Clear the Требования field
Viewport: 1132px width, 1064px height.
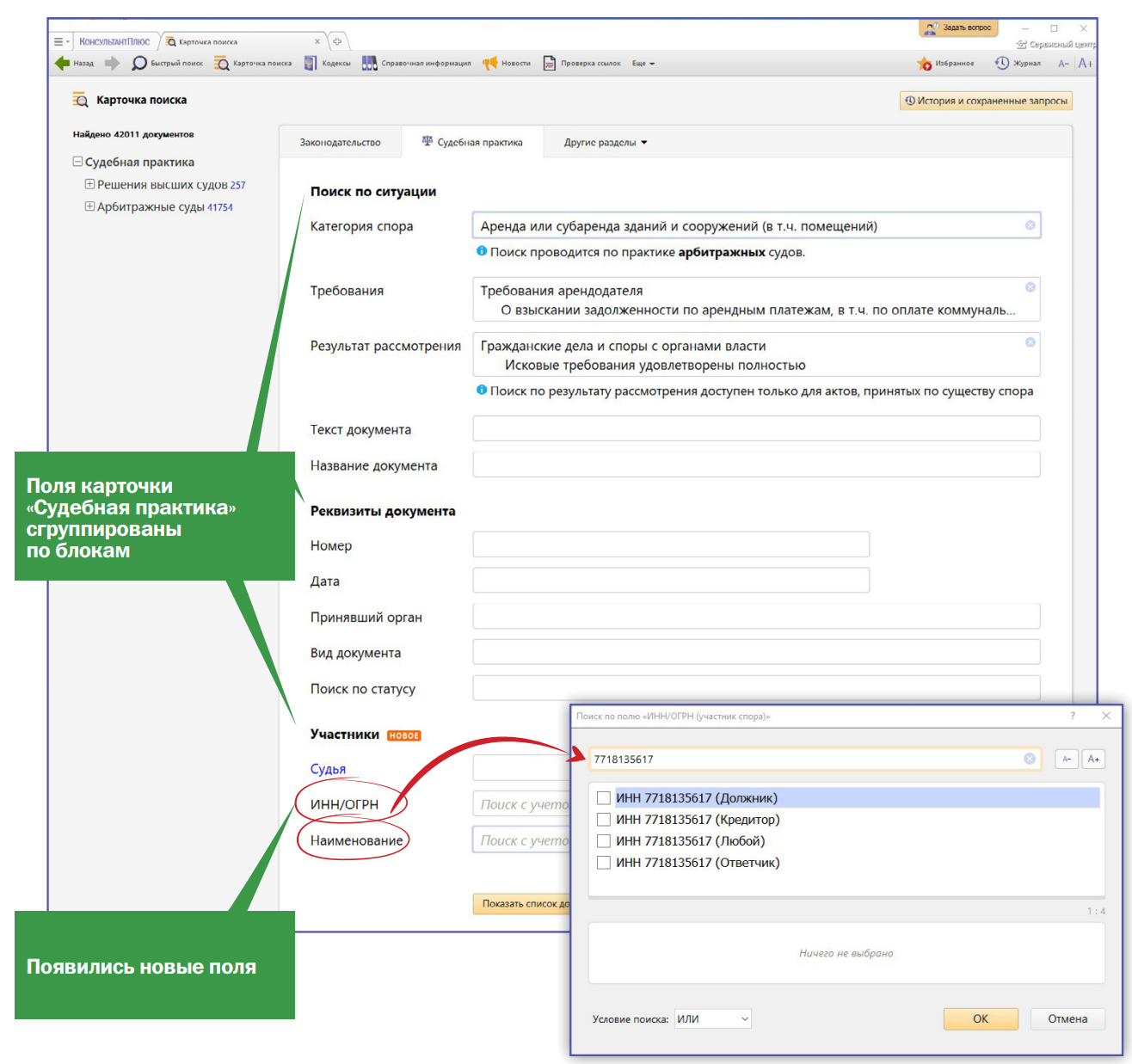(1030, 286)
